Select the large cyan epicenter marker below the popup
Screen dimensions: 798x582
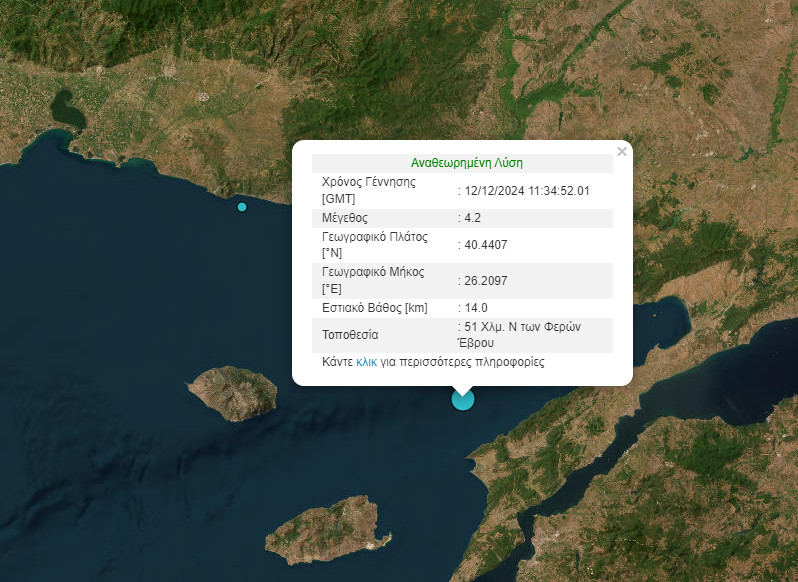[462, 400]
